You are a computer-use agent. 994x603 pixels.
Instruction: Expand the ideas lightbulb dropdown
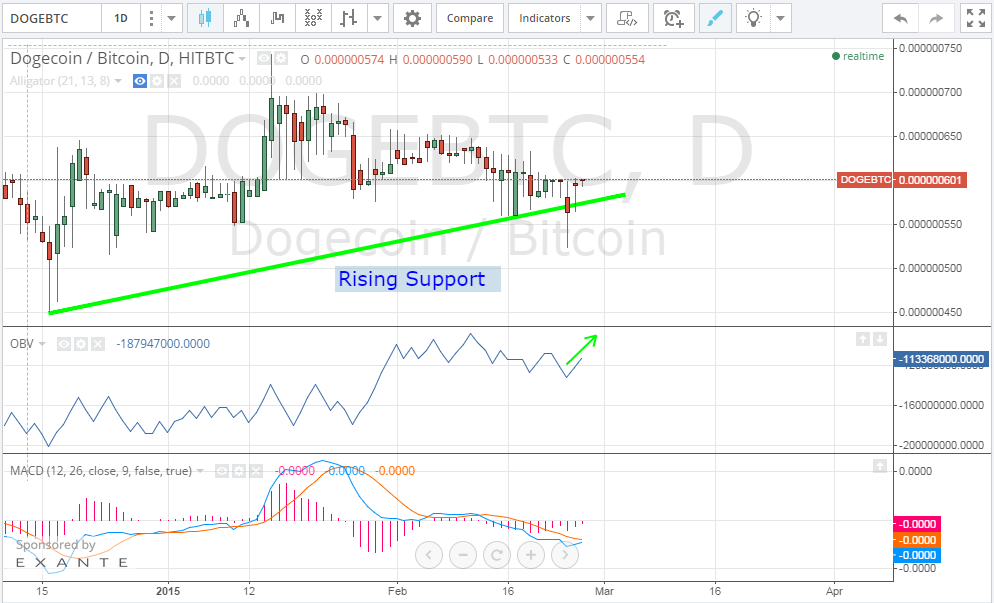point(781,18)
